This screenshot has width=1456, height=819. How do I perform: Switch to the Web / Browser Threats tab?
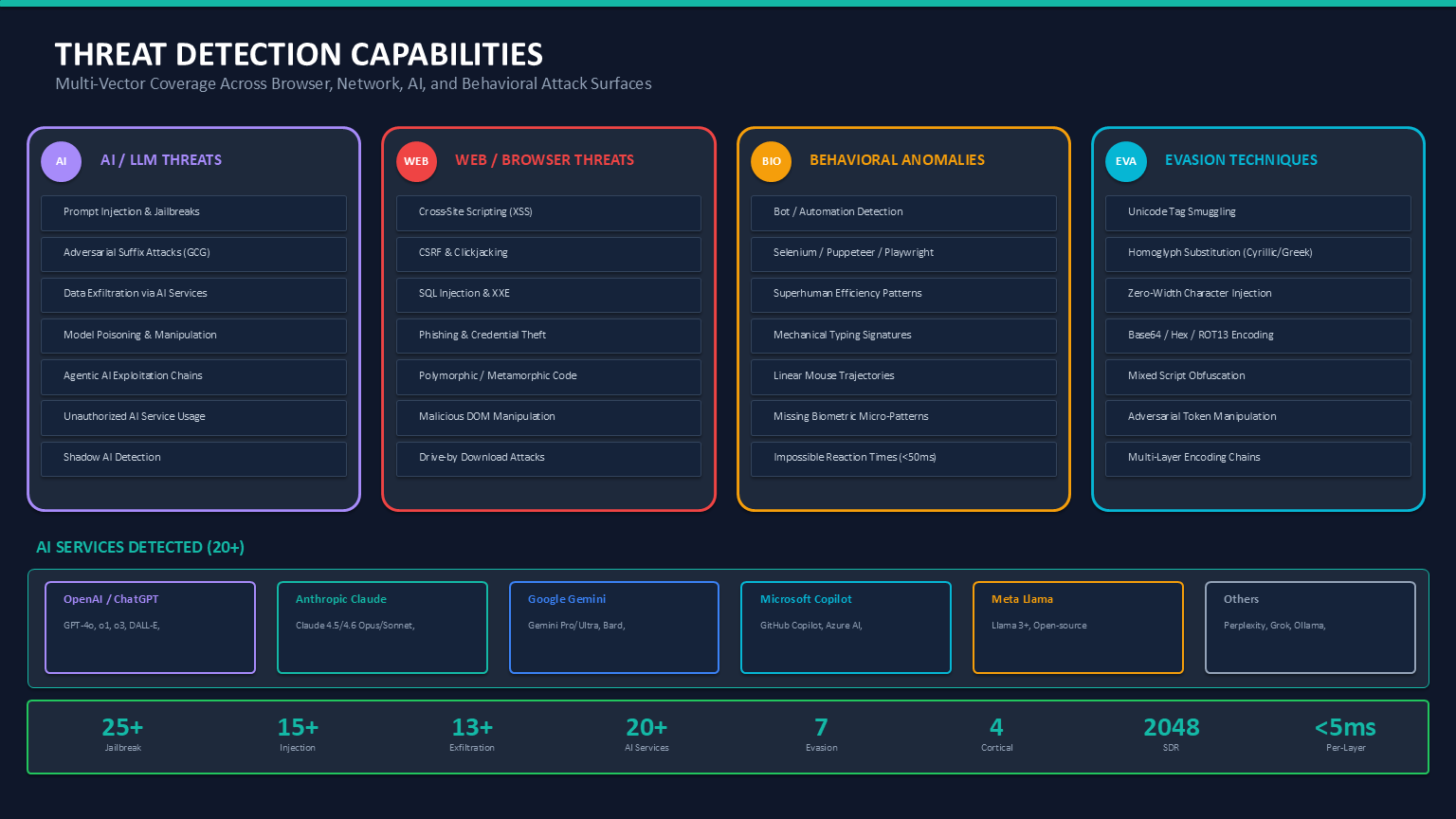(x=545, y=159)
